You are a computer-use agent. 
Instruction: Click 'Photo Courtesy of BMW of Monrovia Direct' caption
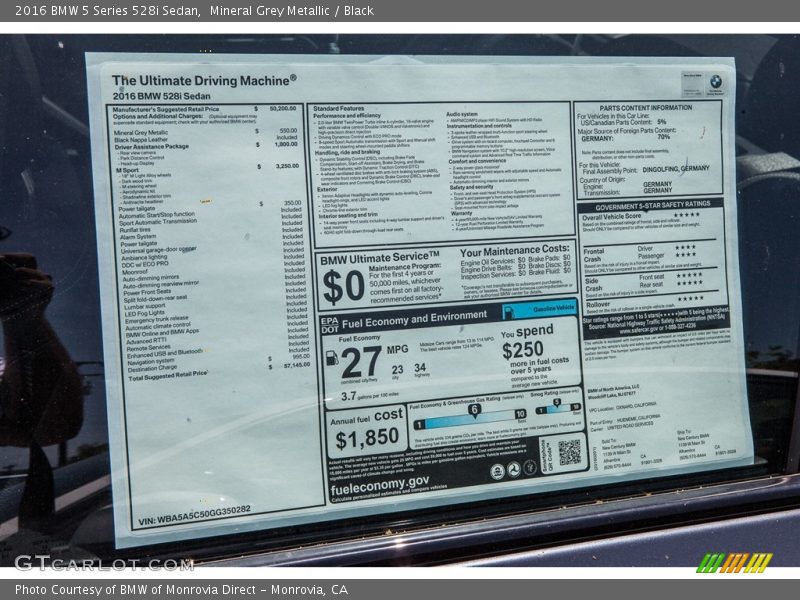click(x=182, y=589)
